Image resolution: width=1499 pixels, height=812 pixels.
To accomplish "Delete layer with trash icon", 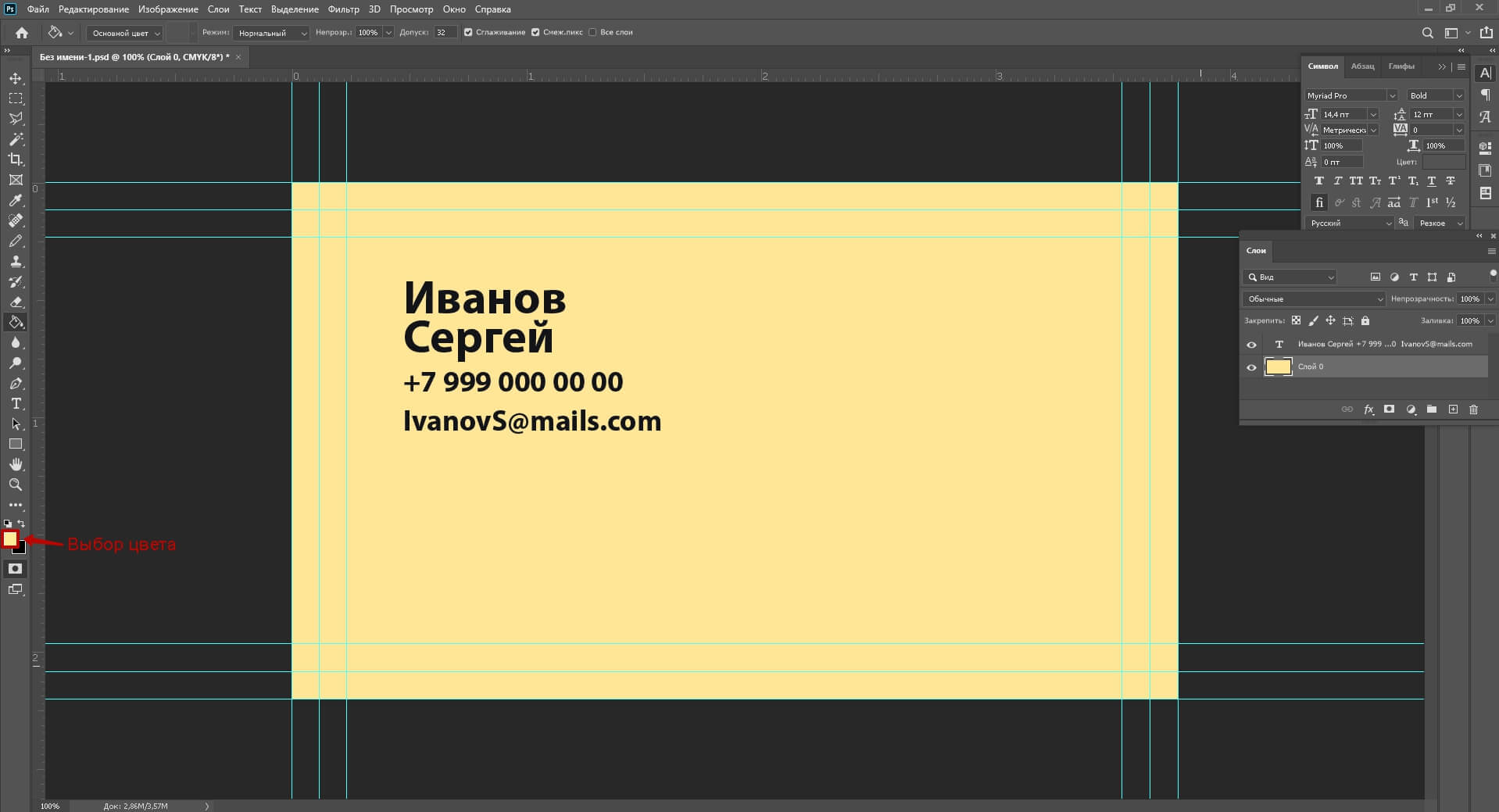I will 1473,410.
